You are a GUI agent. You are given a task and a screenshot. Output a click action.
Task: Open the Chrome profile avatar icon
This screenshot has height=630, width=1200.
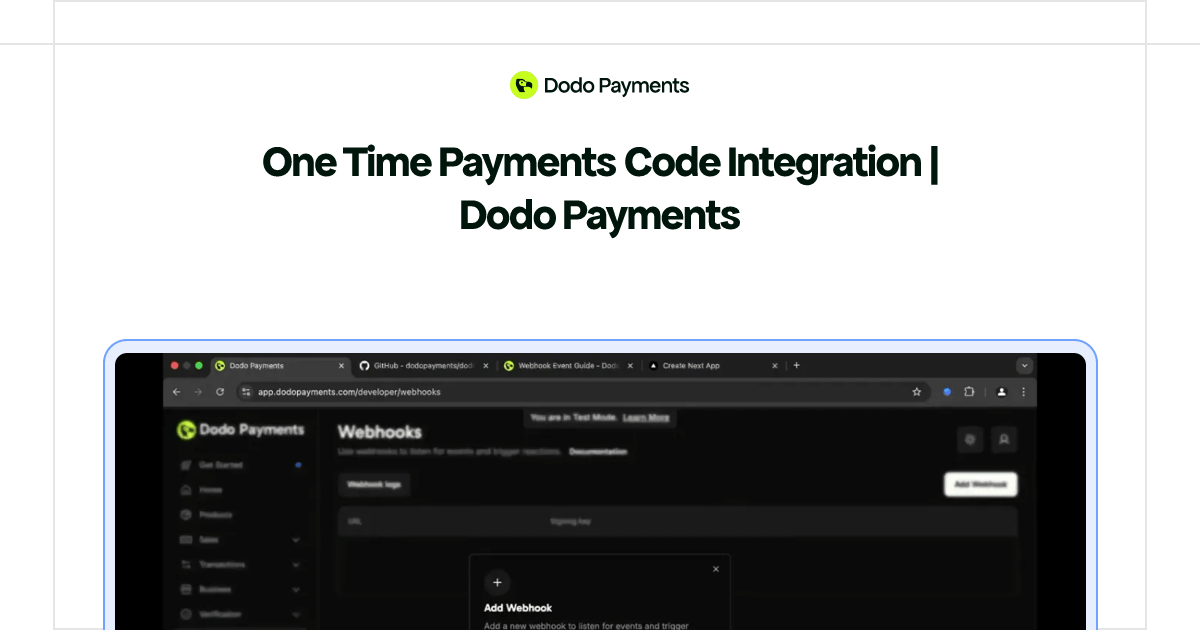[x=1002, y=392]
